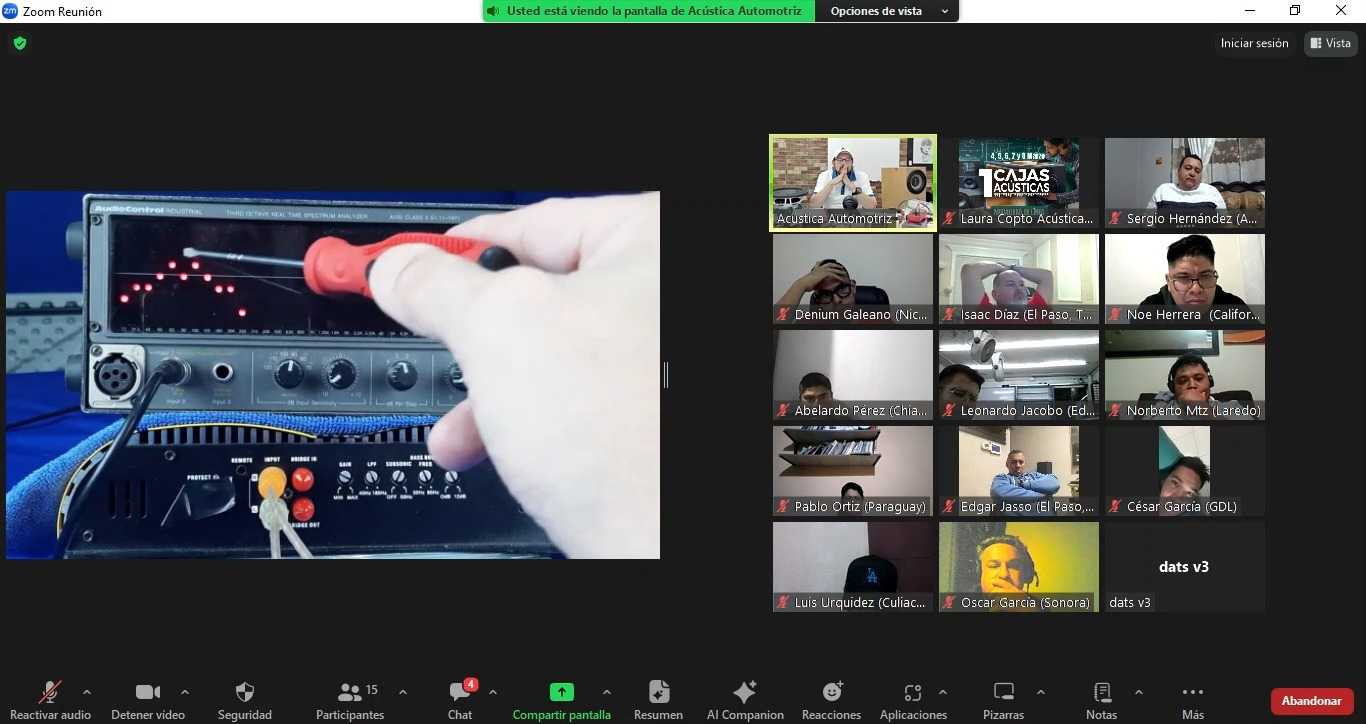1366x724 pixels.
Task: Open the Aplicaciones menu
Action: pos(912,692)
